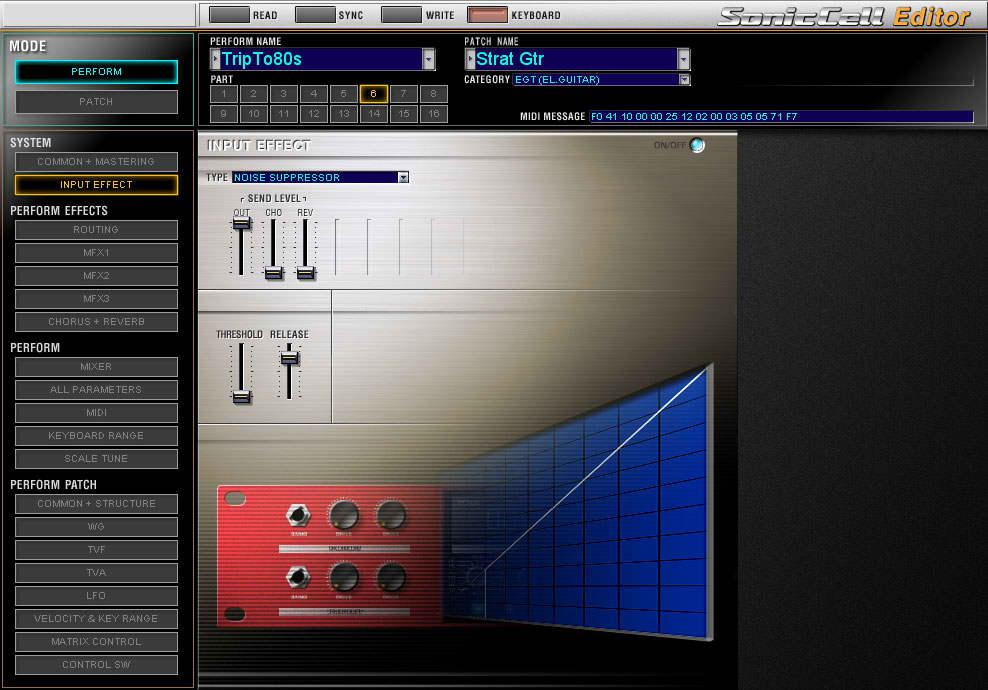
Task: Switch to PERFORM mode
Action: [96, 72]
